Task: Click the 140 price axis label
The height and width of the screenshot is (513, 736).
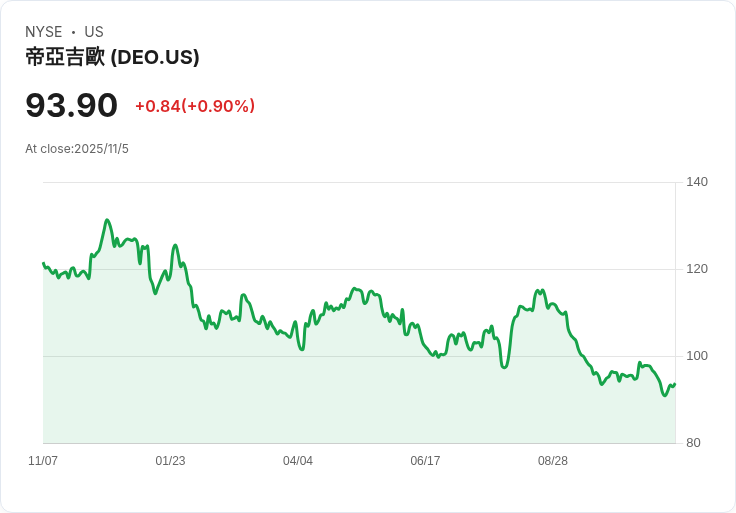Action: pos(697,182)
